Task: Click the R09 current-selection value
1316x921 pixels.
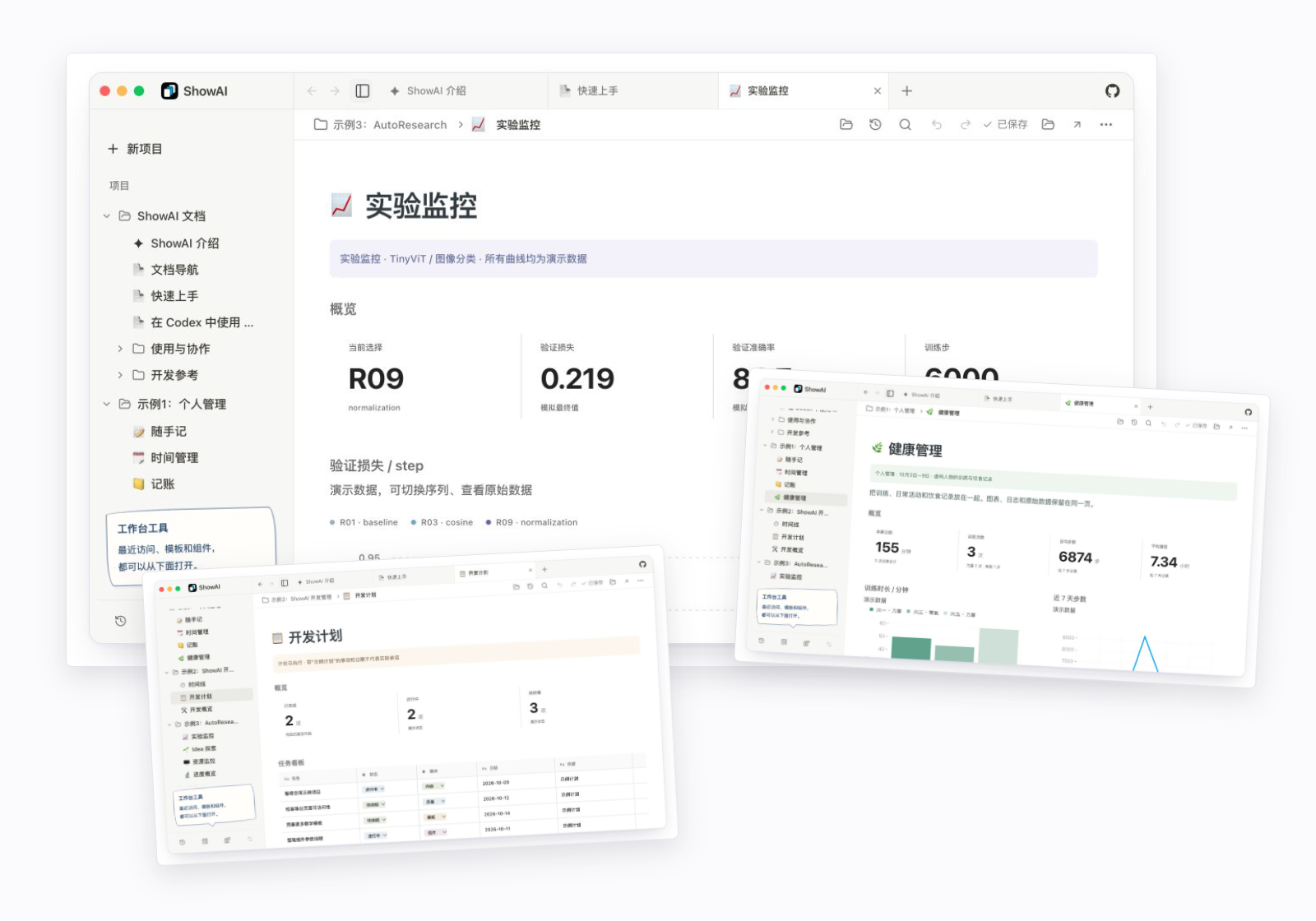Action: (376, 379)
